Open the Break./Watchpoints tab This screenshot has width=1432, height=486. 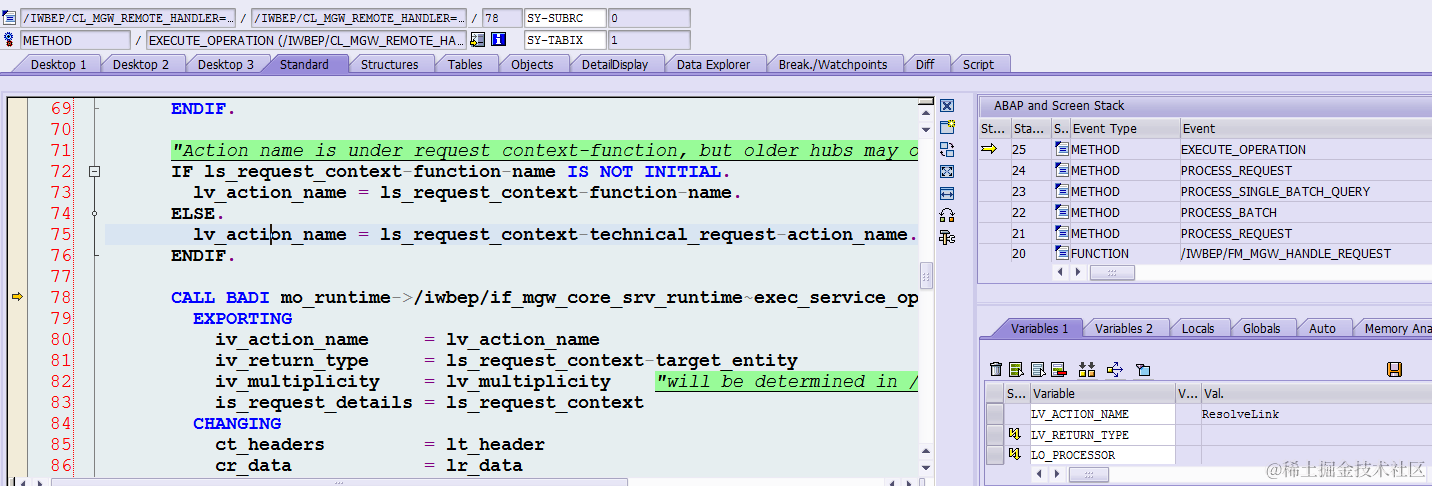(x=833, y=64)
